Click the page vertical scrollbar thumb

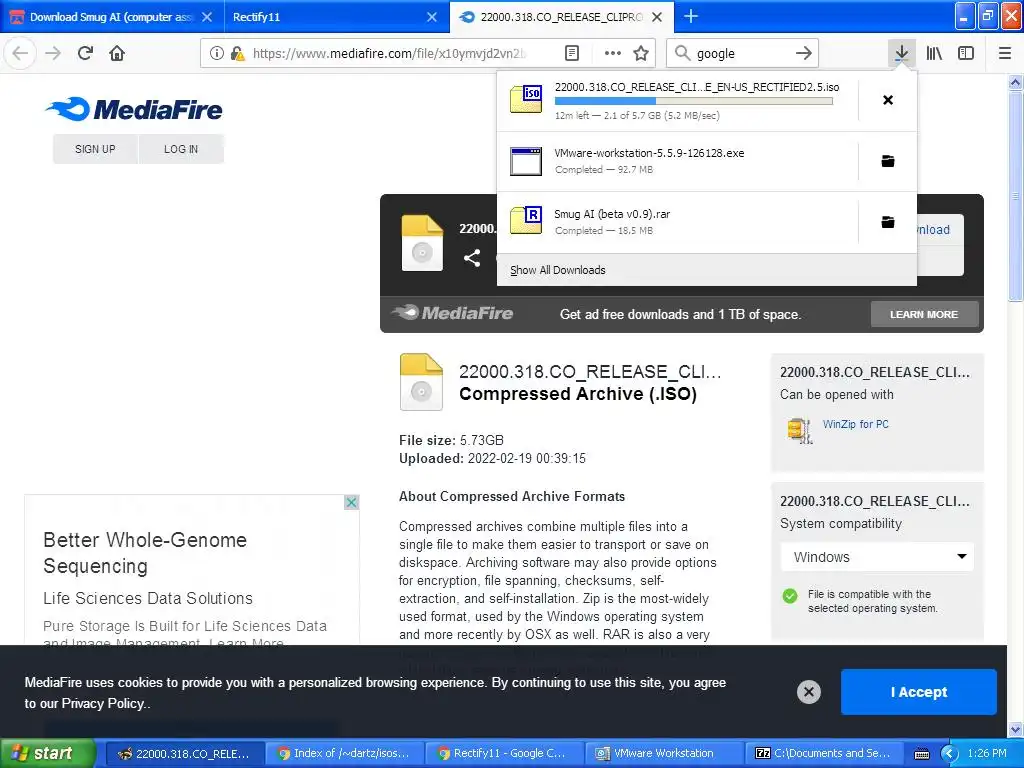coord(1015,196)
